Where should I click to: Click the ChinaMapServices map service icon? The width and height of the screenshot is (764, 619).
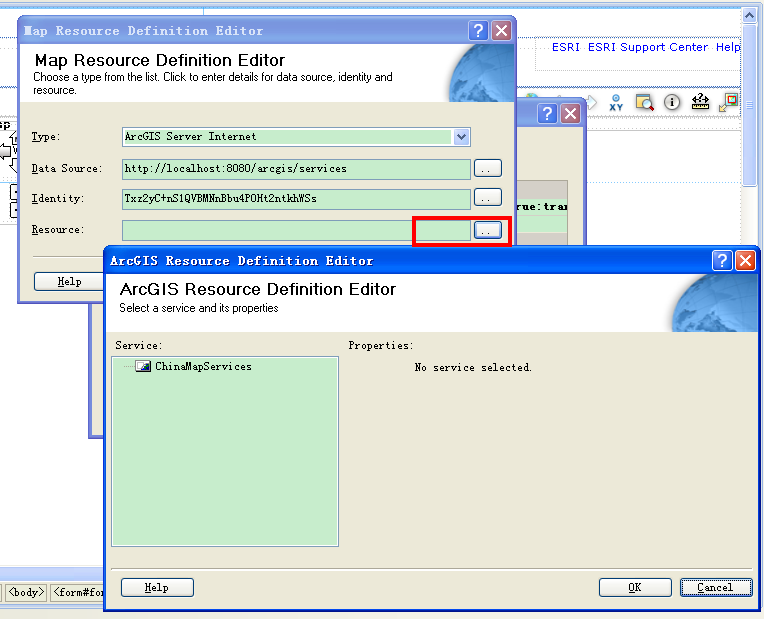coord(143,367)
